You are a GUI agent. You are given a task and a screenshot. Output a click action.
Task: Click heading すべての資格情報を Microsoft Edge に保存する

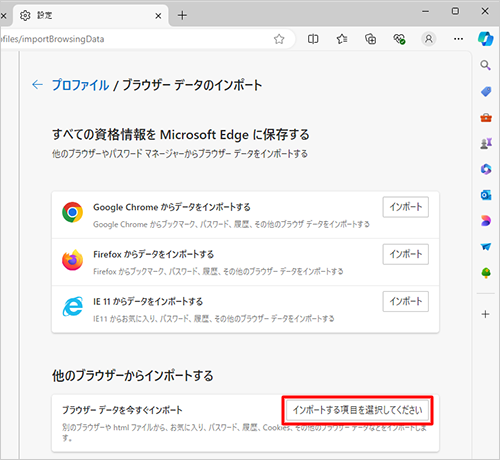(181, 135)
